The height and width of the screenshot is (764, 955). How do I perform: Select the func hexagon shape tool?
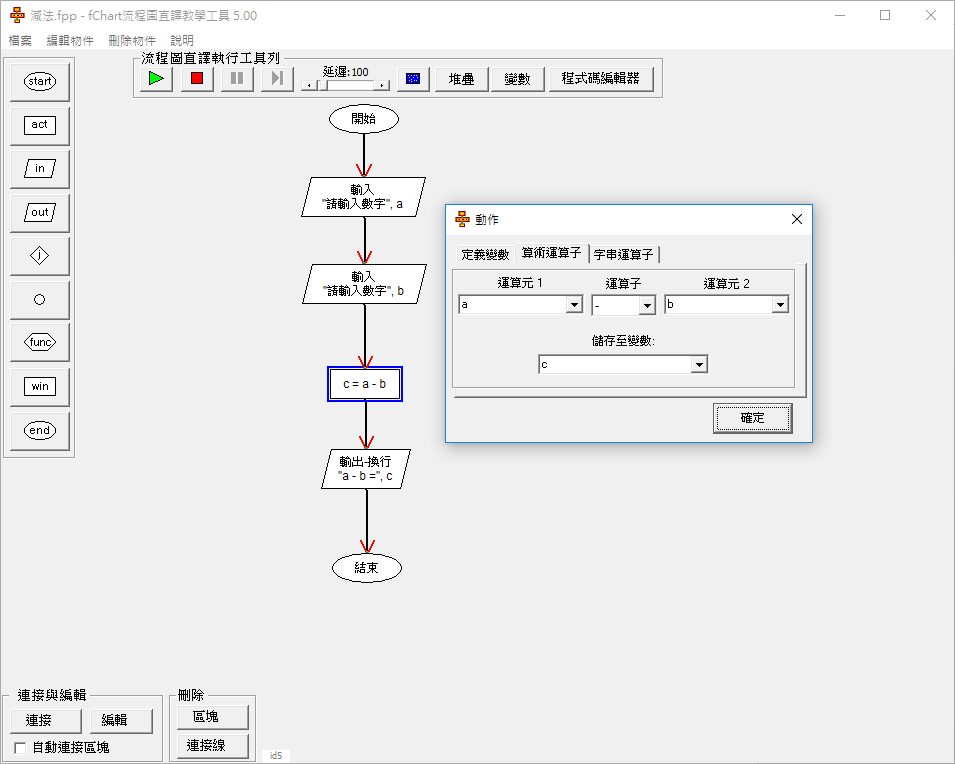40,343
